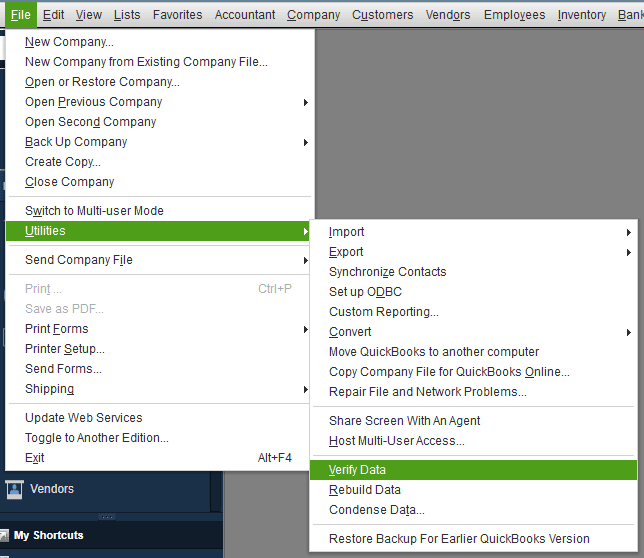Click the Vendors icon in the sidebar
Viewport: 644px width, 558px height.
click(x=15, y=490)
